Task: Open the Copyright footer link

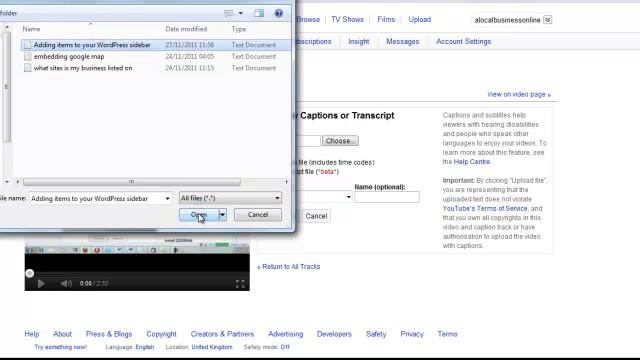Action: point(161,334)
